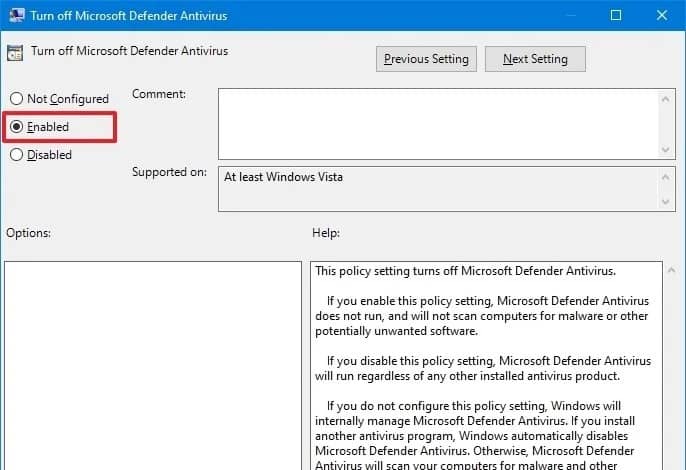This screenshot has height=470, width=686.
Task: Click the policy icon beside the setting title
Action: pos(15,53)
